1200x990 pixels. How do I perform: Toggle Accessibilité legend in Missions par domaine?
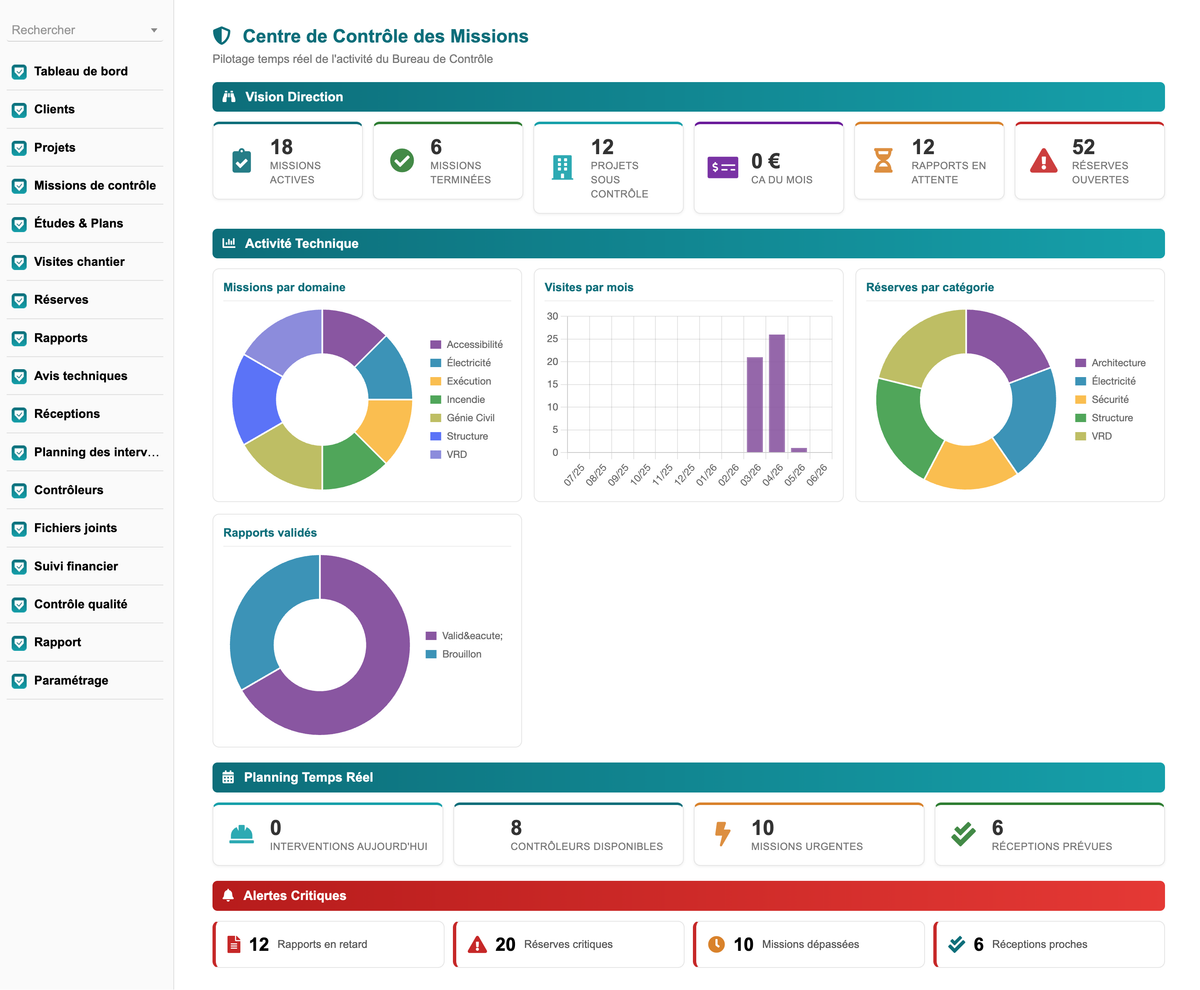click(x=466, y=344)
